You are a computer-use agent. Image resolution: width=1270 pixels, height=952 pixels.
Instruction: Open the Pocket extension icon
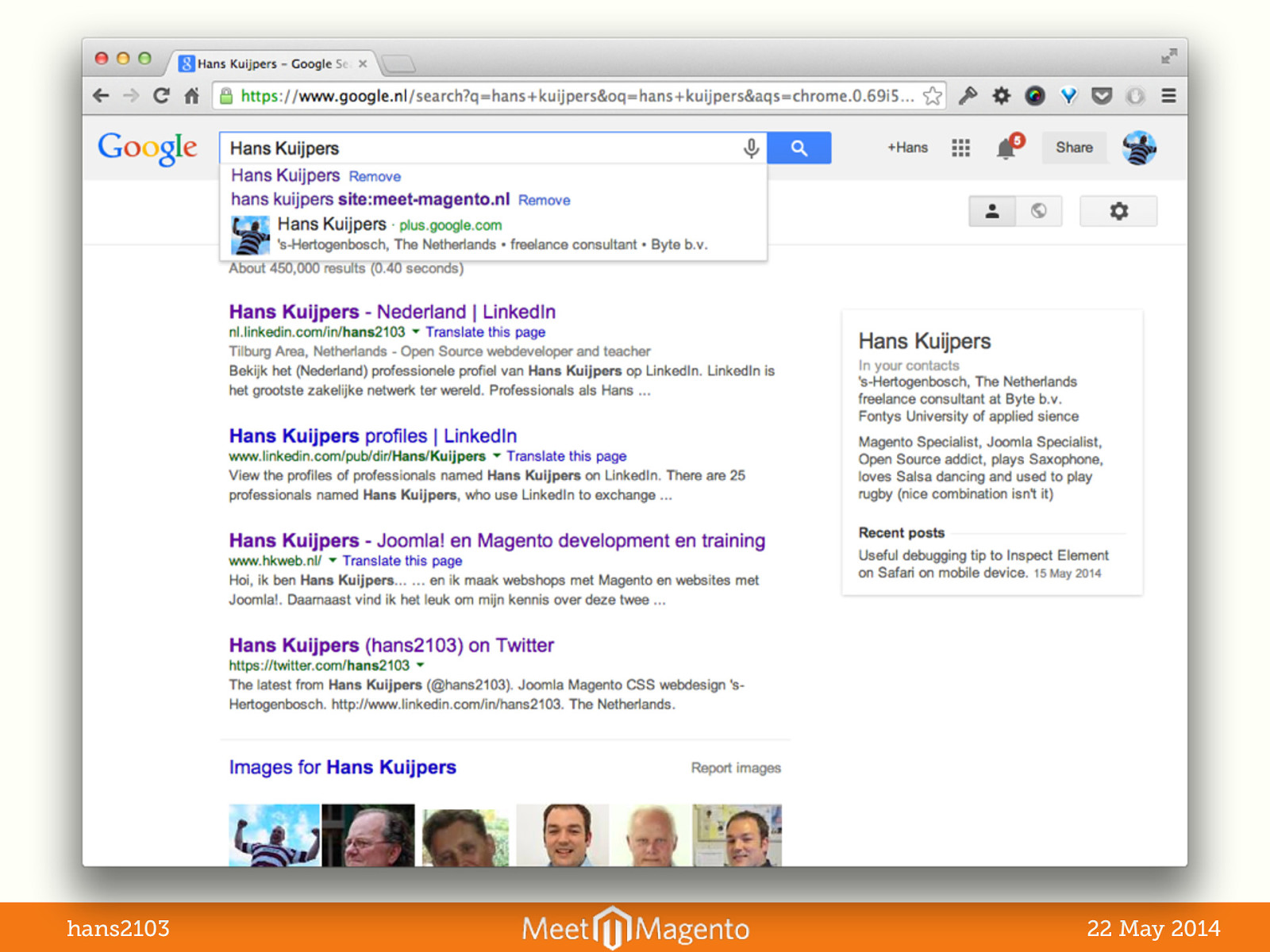[1102, 96]
